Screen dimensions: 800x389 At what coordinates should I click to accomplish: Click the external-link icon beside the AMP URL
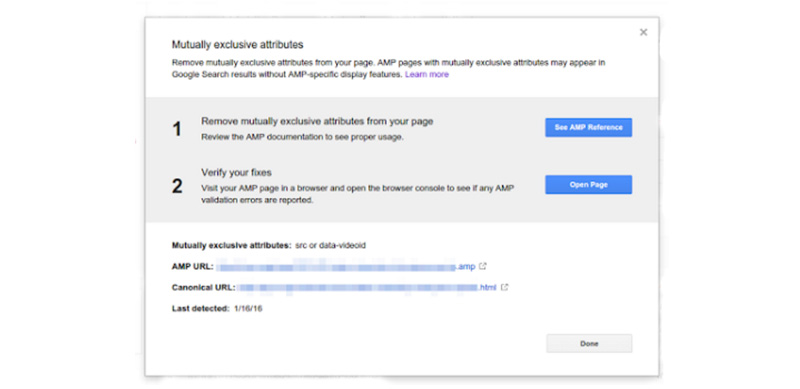(x=483, y=266)
